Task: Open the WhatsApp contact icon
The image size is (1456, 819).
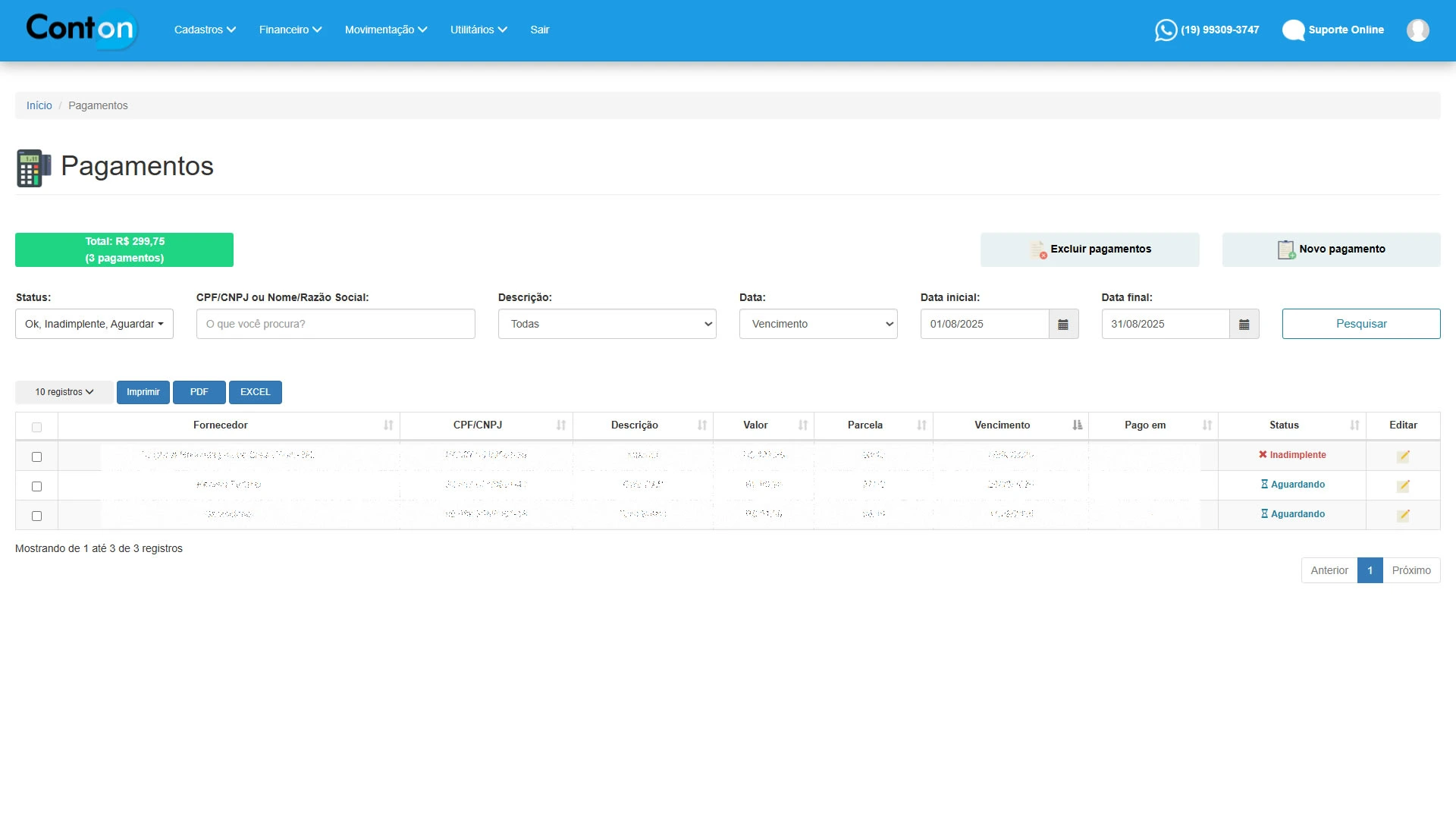Action: coord(1166,30)
